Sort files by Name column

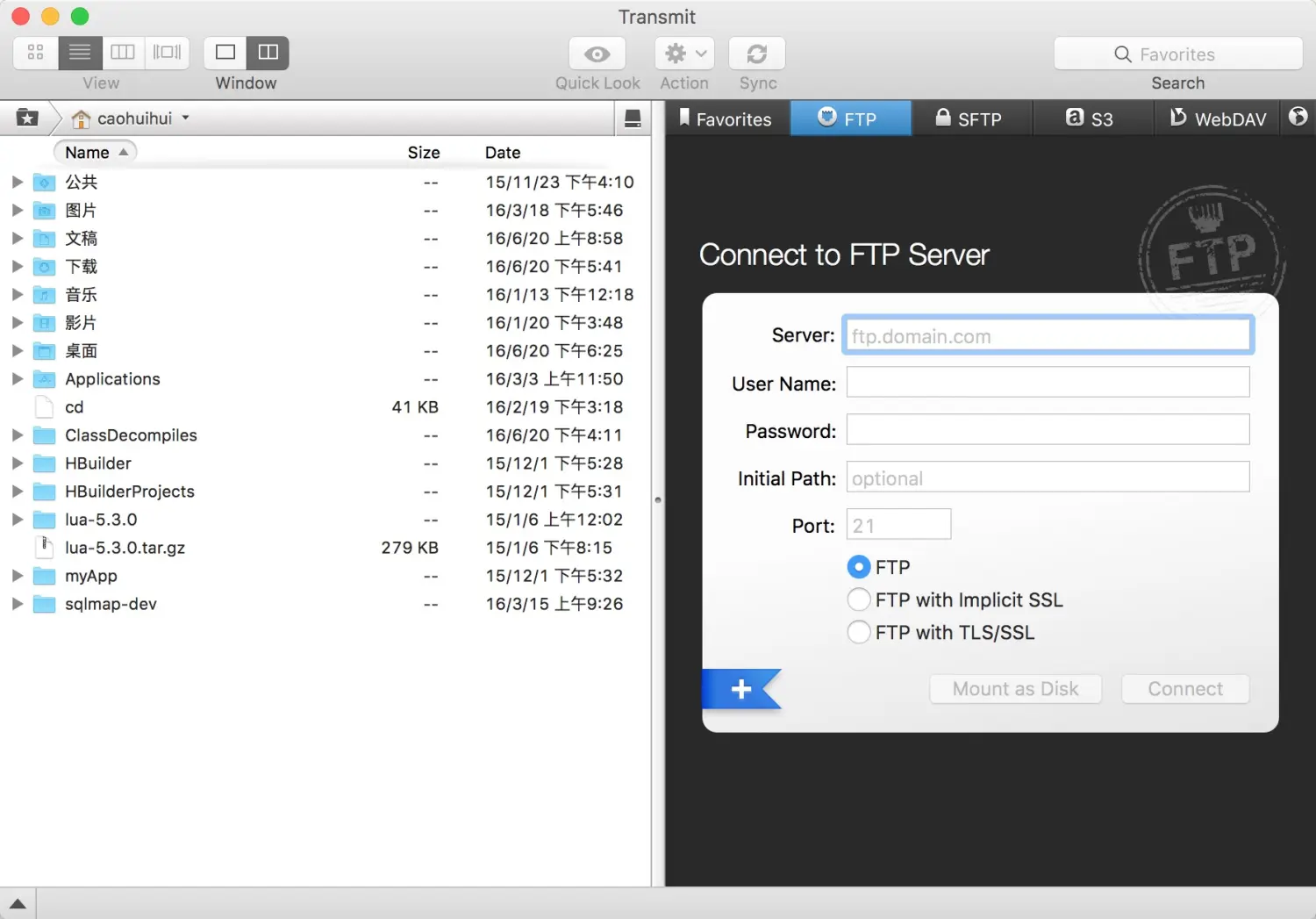(96, 152)
